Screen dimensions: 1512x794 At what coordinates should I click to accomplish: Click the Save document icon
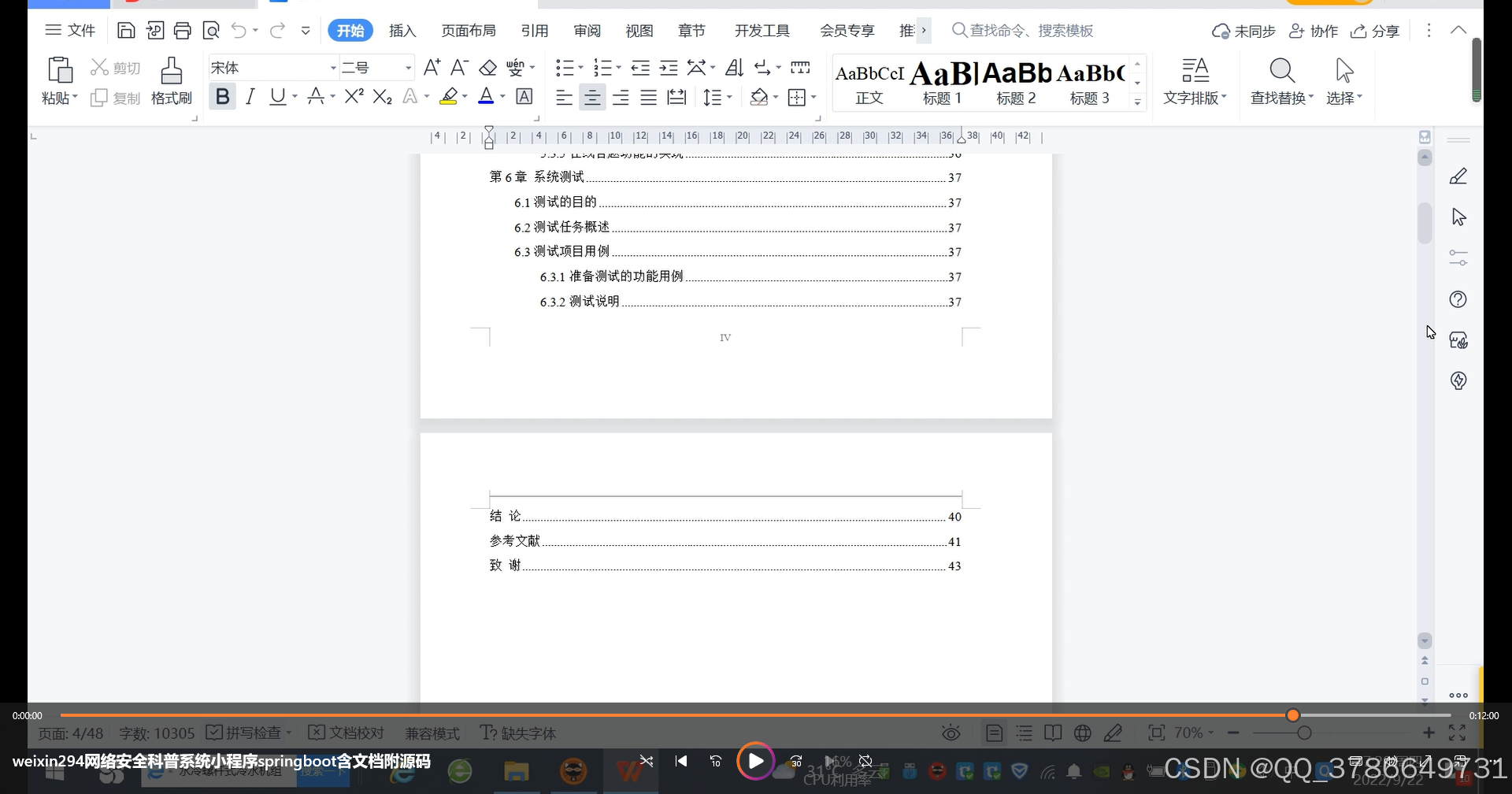pyautogui.click(x=126, y=31)
